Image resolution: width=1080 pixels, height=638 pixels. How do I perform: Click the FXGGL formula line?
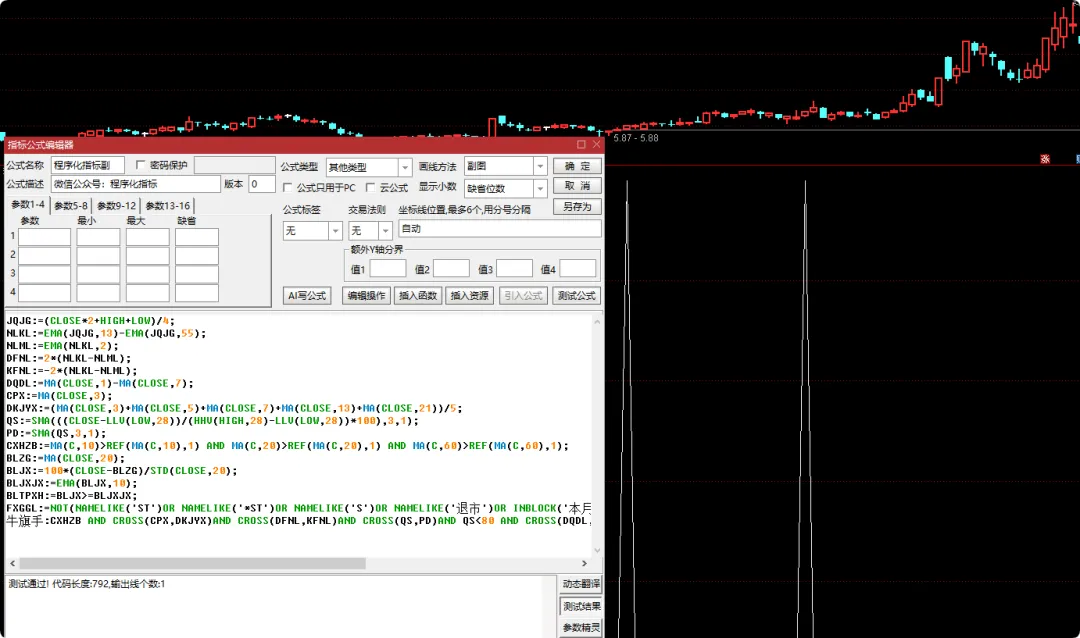pyautogui.click(x=298, y=508)
